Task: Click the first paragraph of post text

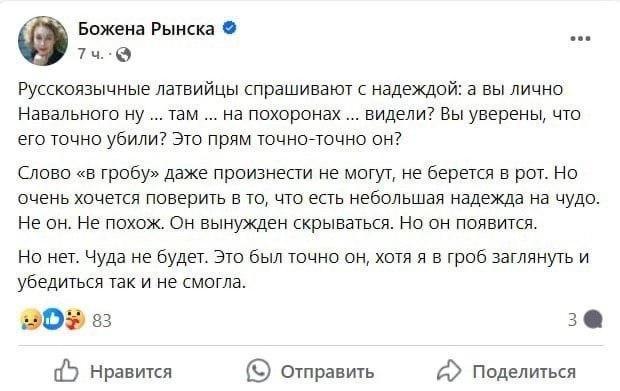Action: coord(299,114)
